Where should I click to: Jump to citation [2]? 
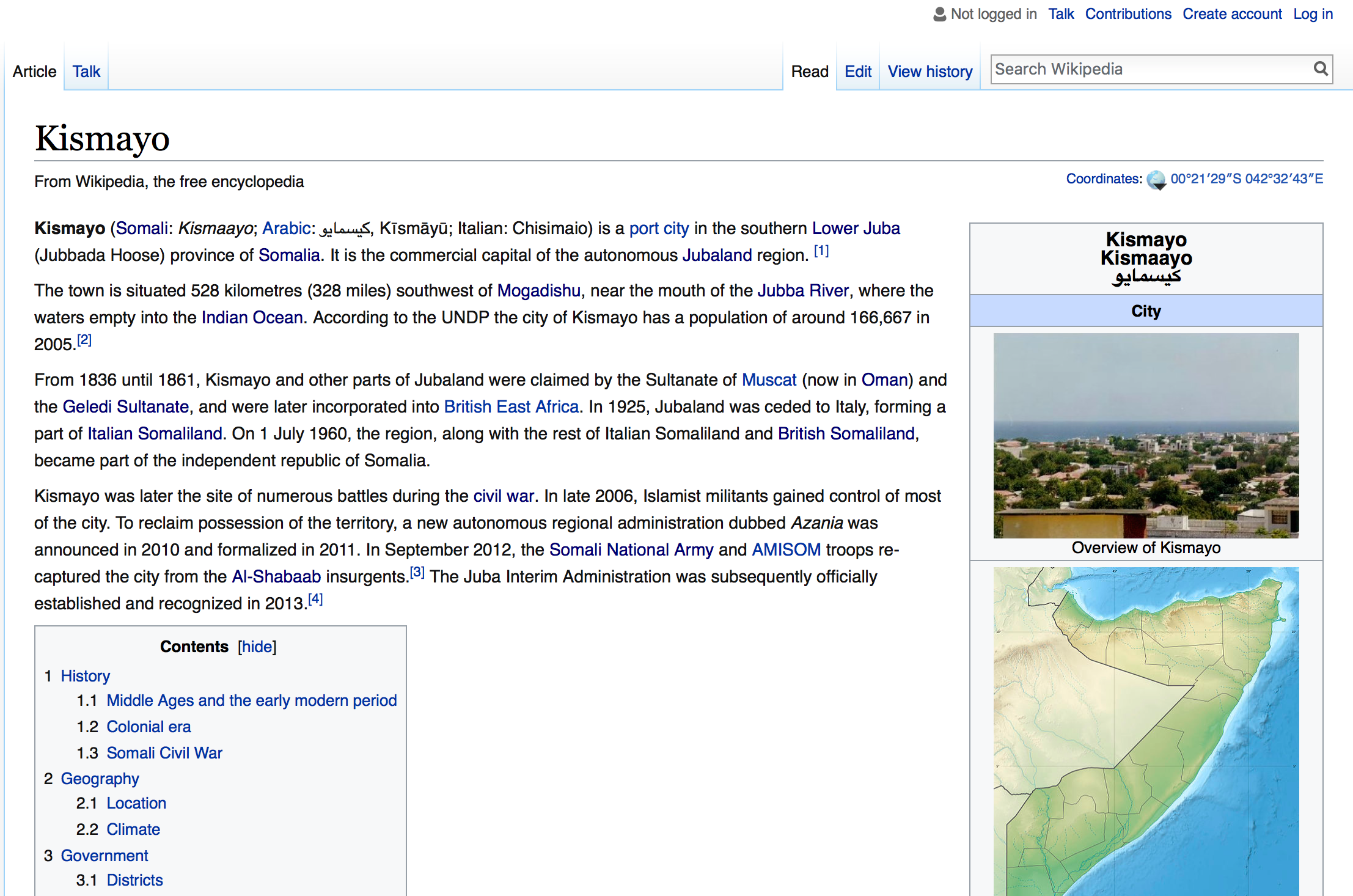coord(84,340)
